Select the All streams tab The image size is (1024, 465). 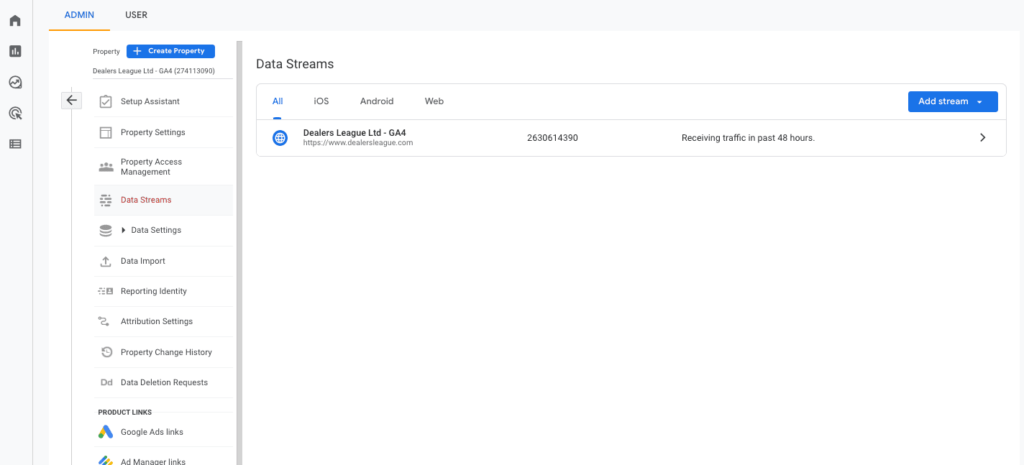click(278, 101)
